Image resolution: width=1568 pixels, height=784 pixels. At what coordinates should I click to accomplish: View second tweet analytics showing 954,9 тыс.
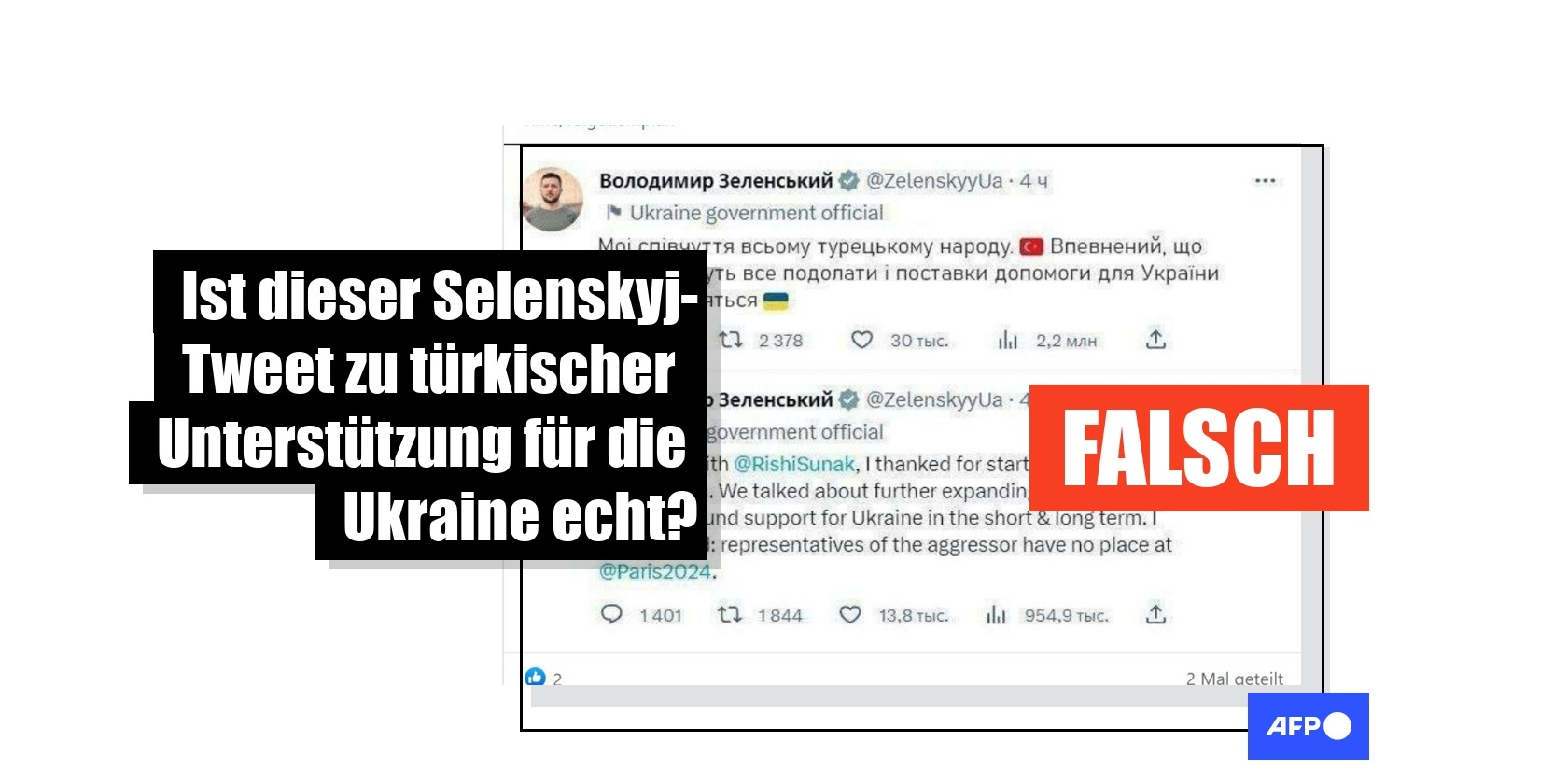pyautogui.click(x=997, y=614)
